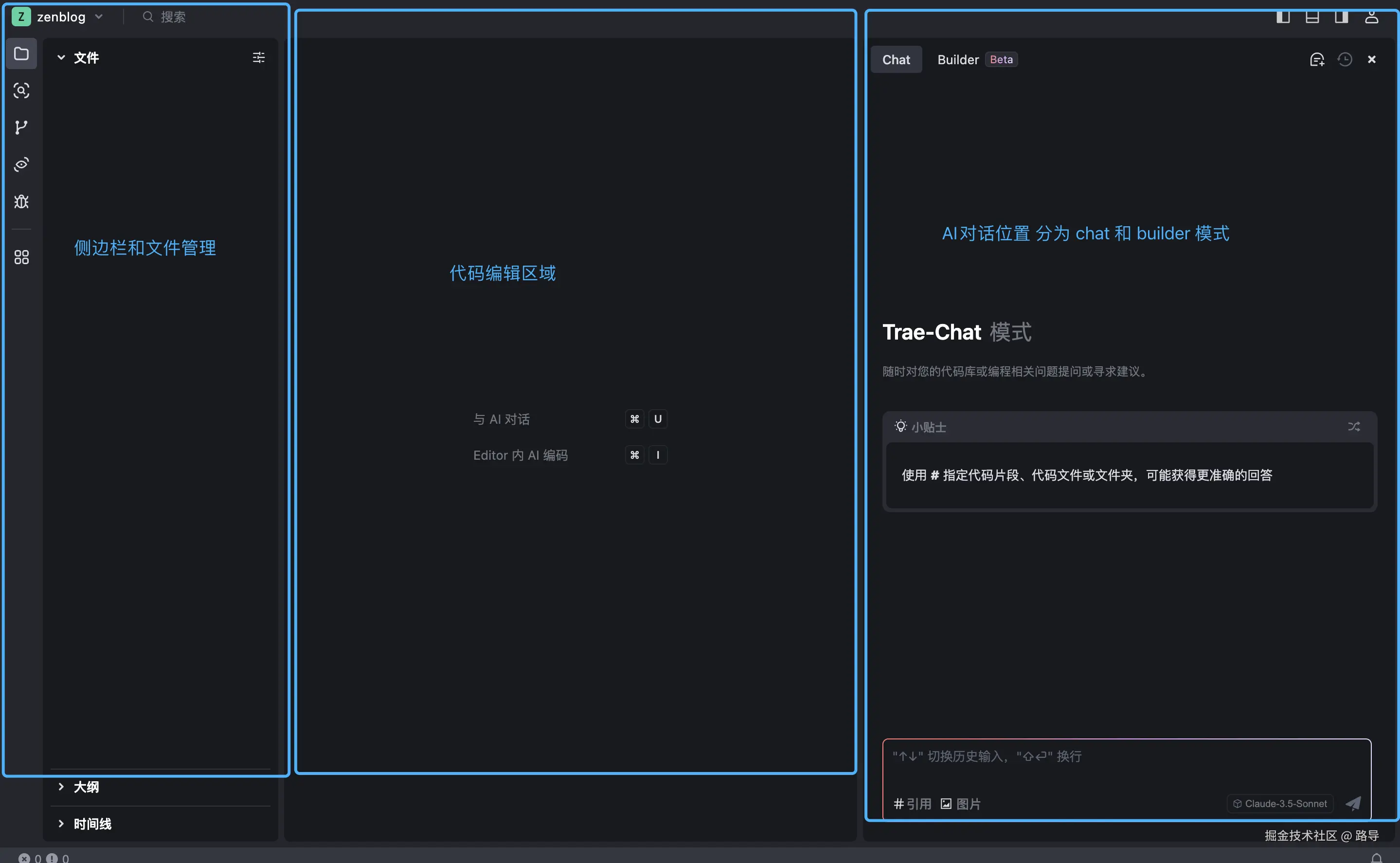Toggle the left sidebar layout

click(1283, 17)
